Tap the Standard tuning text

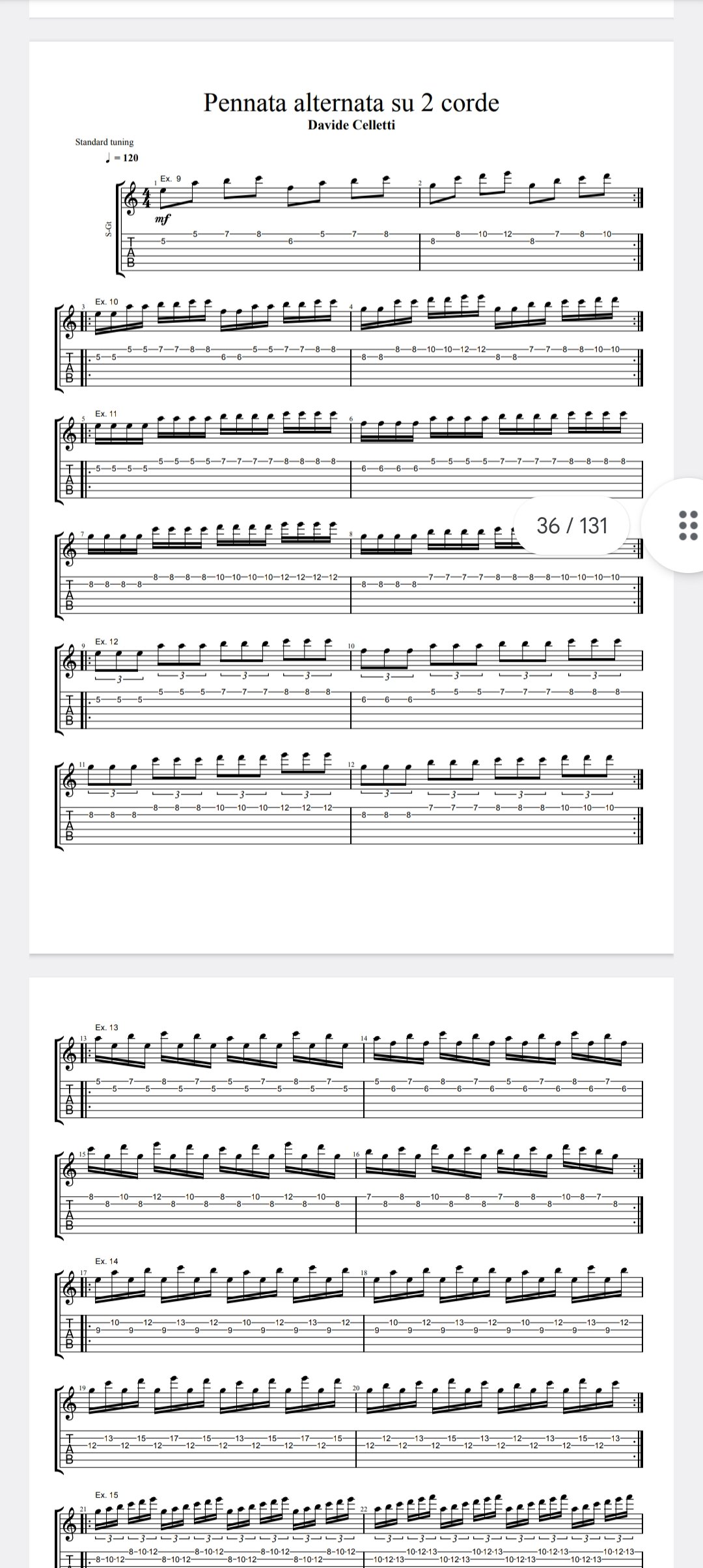[104, 142]
